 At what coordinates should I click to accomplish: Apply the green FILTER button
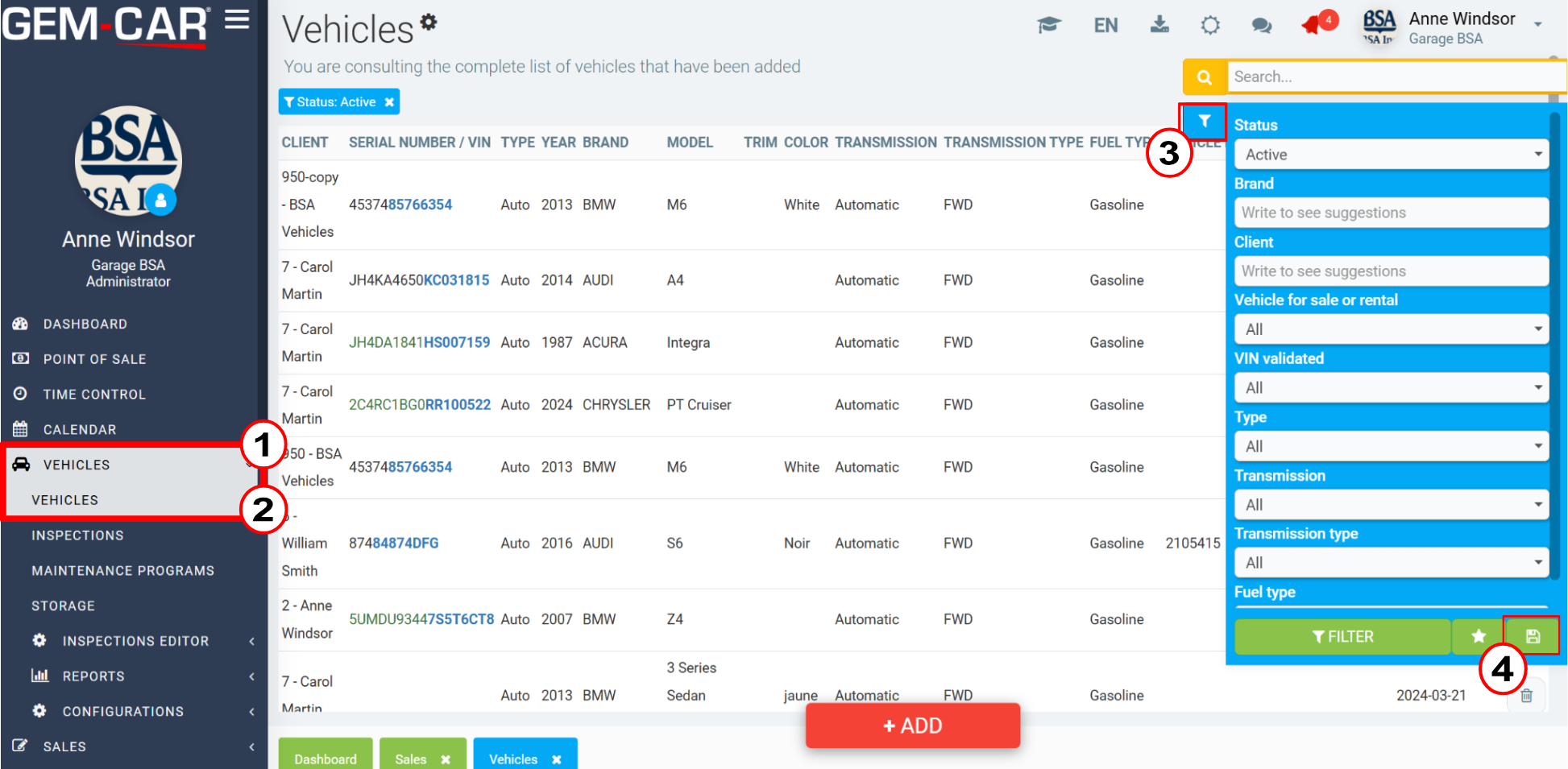pyautogui.click(x=1342, y=636)
